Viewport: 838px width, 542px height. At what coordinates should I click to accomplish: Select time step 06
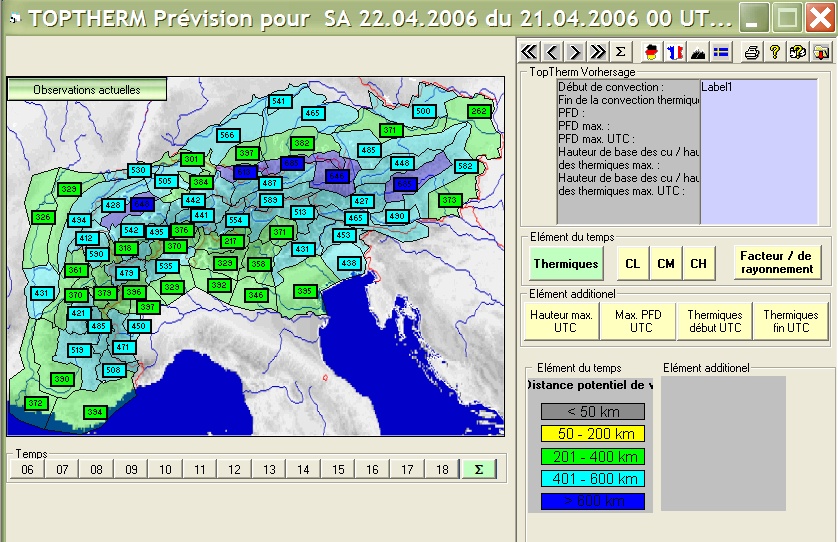27,469
